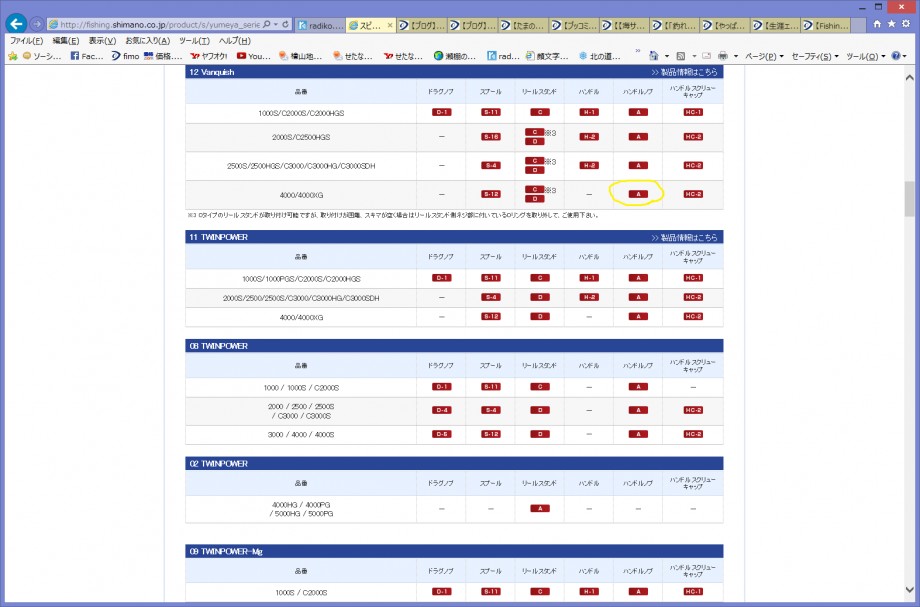Image resolution: width=920 pixels, height=607 pixels.
Task: Open the セーフティ(S) dropdown menu
Action: pyautogui.click(x=815, y=56)
